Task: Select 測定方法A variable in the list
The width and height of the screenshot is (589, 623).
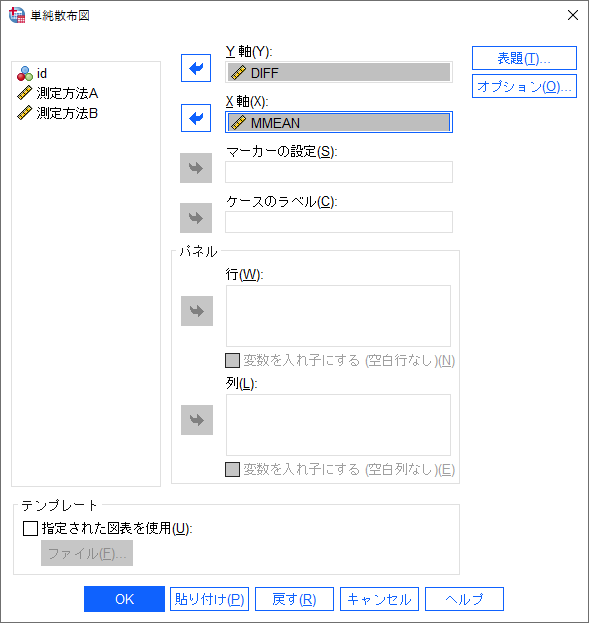Action: 58,93
